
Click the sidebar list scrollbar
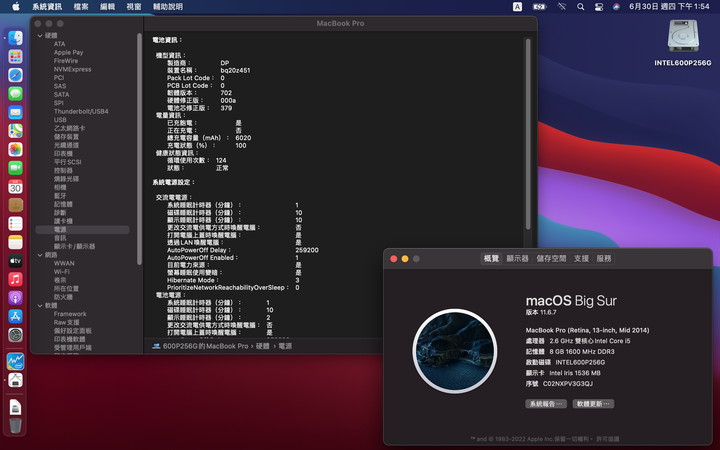[x=140, y=149]
